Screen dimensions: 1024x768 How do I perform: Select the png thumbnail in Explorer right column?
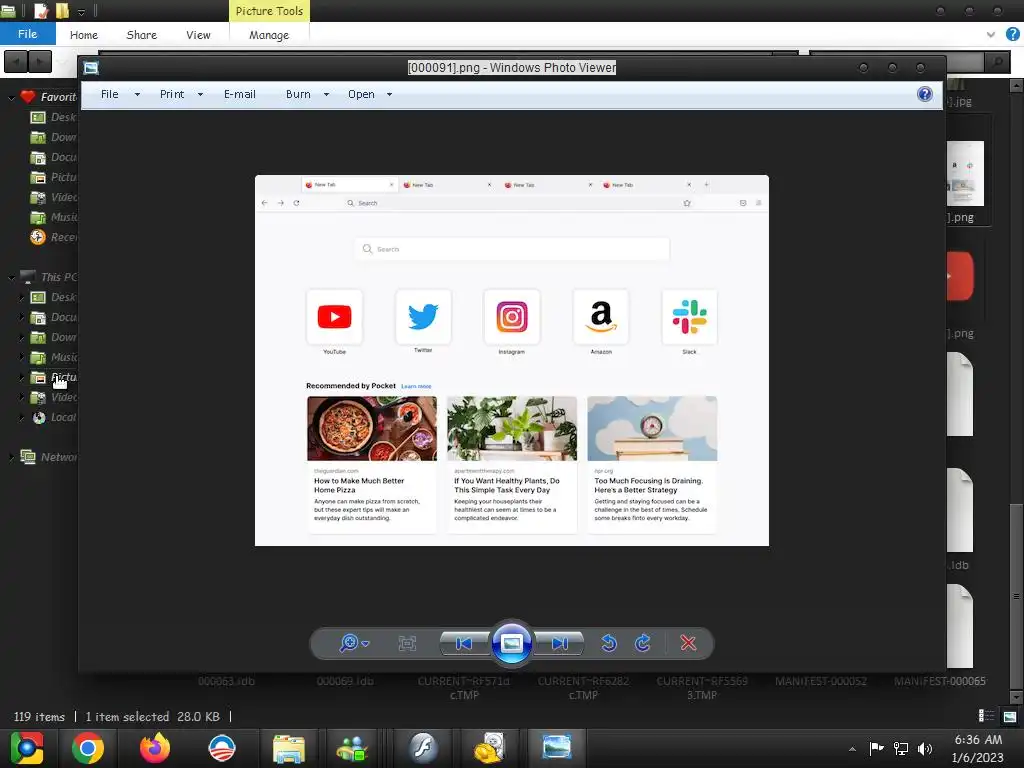[965, 174]
